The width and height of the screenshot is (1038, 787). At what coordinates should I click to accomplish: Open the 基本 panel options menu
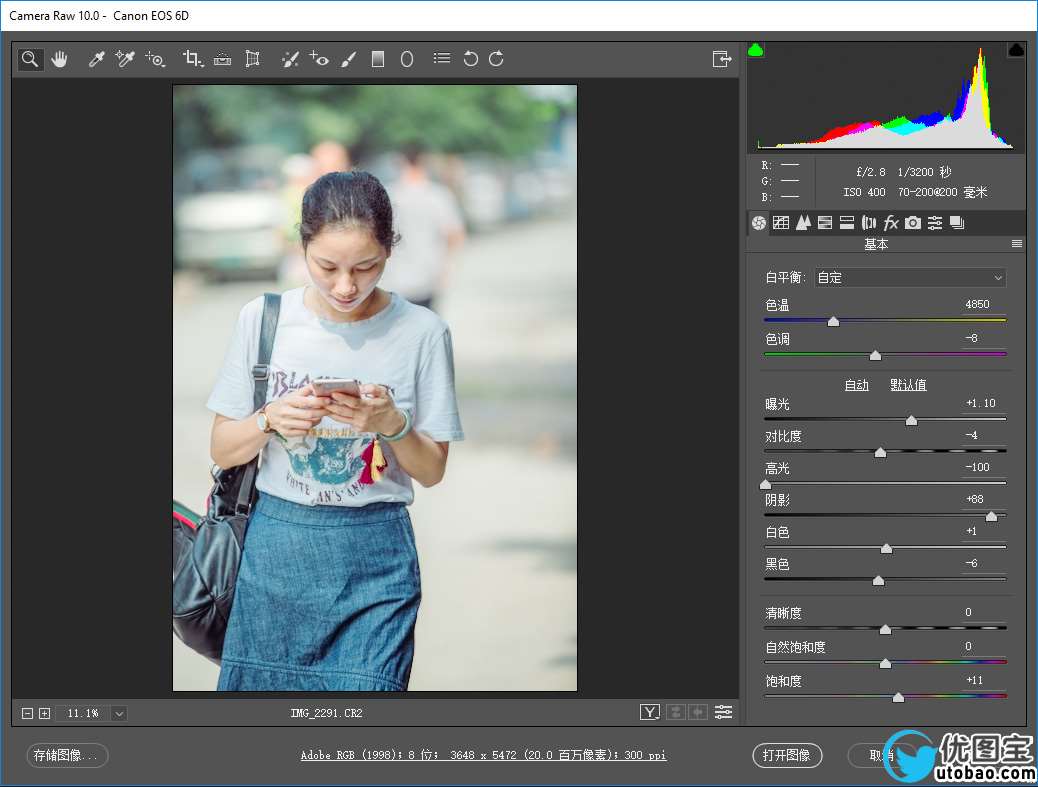point(1016,244)
